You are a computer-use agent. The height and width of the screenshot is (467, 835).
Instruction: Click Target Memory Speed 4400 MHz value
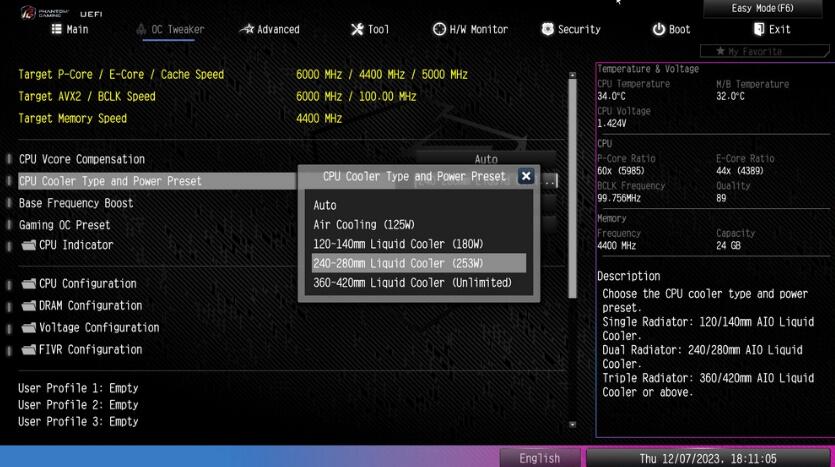319,118
